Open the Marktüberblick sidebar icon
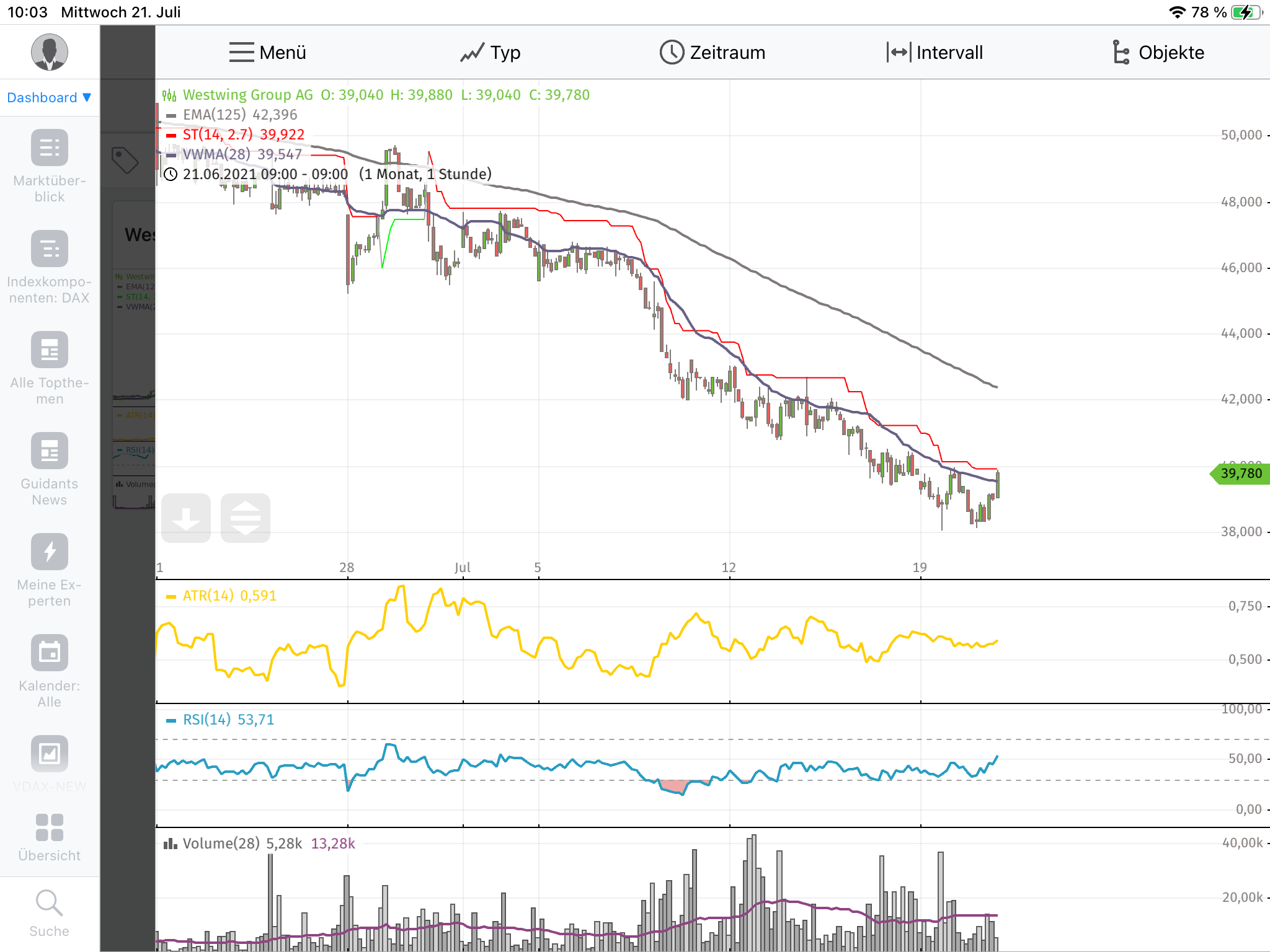 (49, 148)
